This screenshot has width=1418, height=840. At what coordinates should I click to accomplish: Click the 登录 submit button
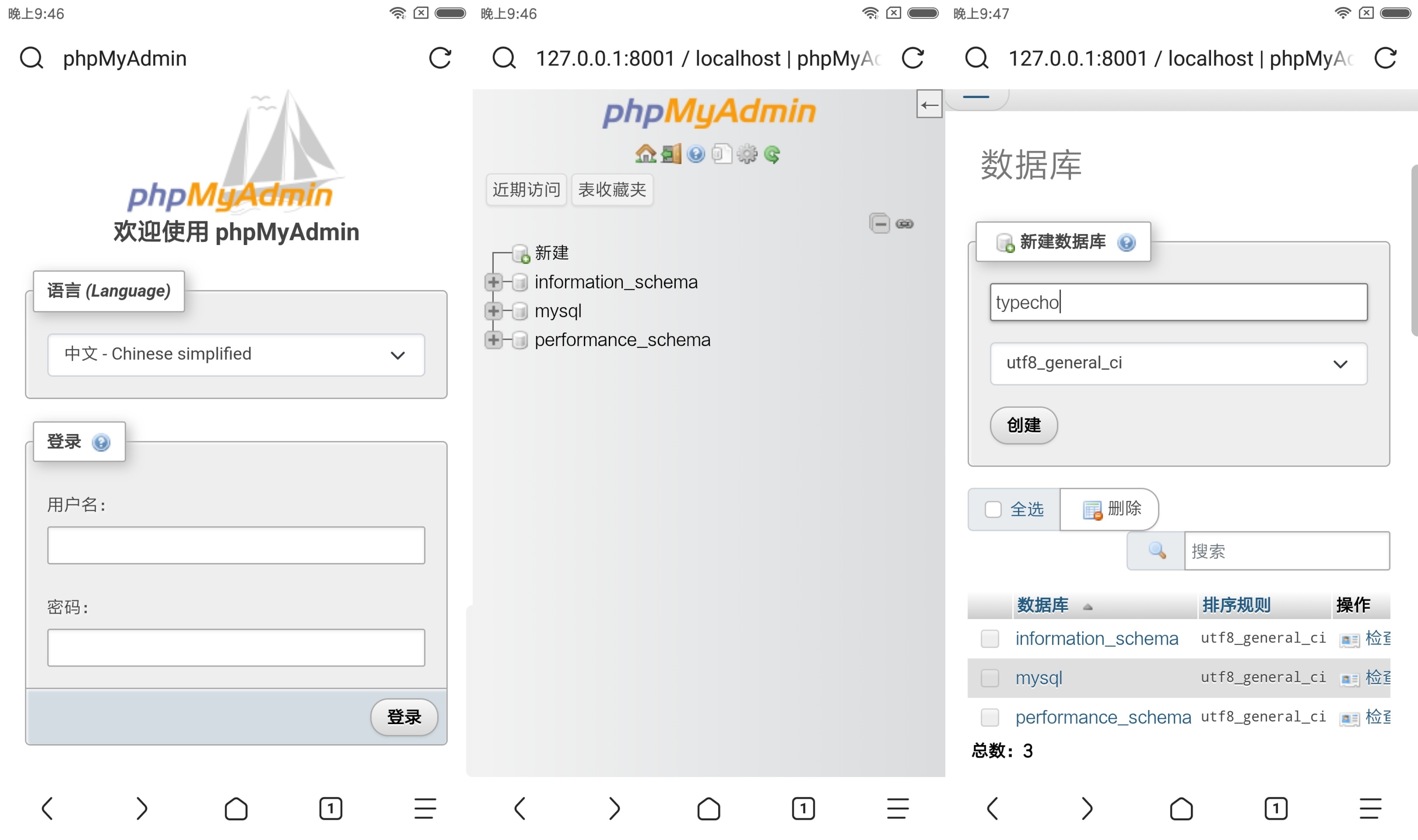coord(403,717)
